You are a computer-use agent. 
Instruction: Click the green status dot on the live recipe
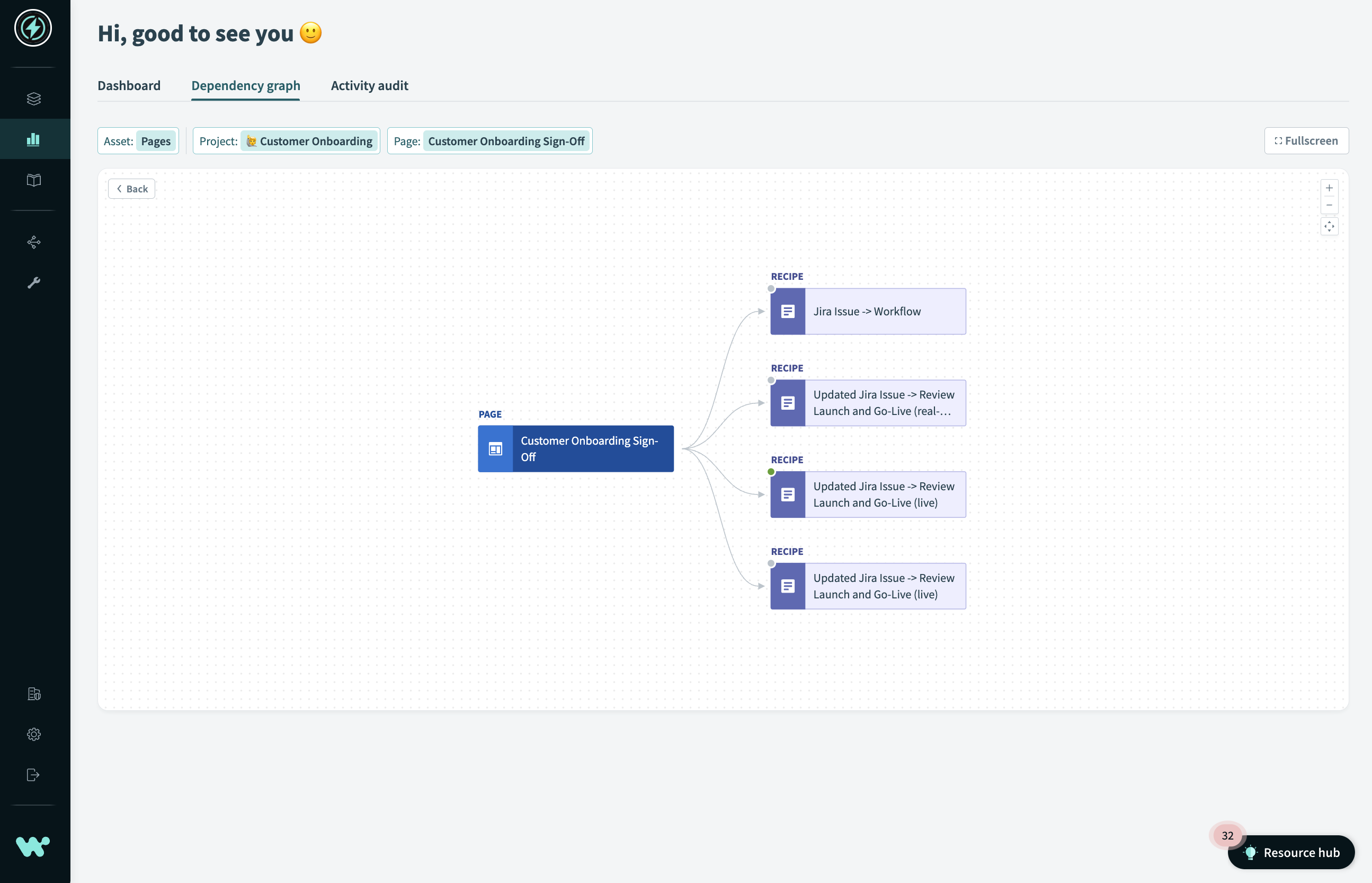click(x=771, y=471)
